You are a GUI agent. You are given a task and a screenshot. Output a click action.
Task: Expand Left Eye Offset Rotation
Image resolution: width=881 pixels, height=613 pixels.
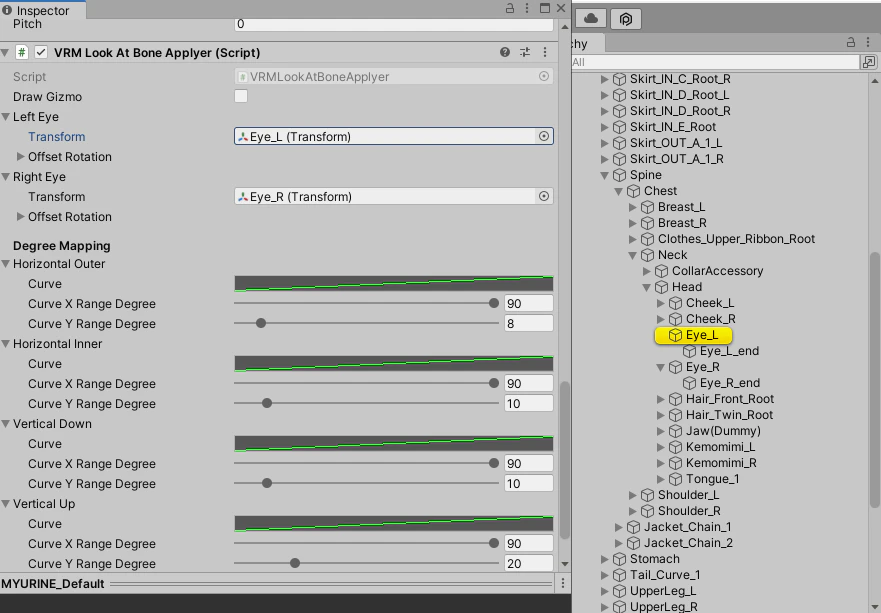21,157
